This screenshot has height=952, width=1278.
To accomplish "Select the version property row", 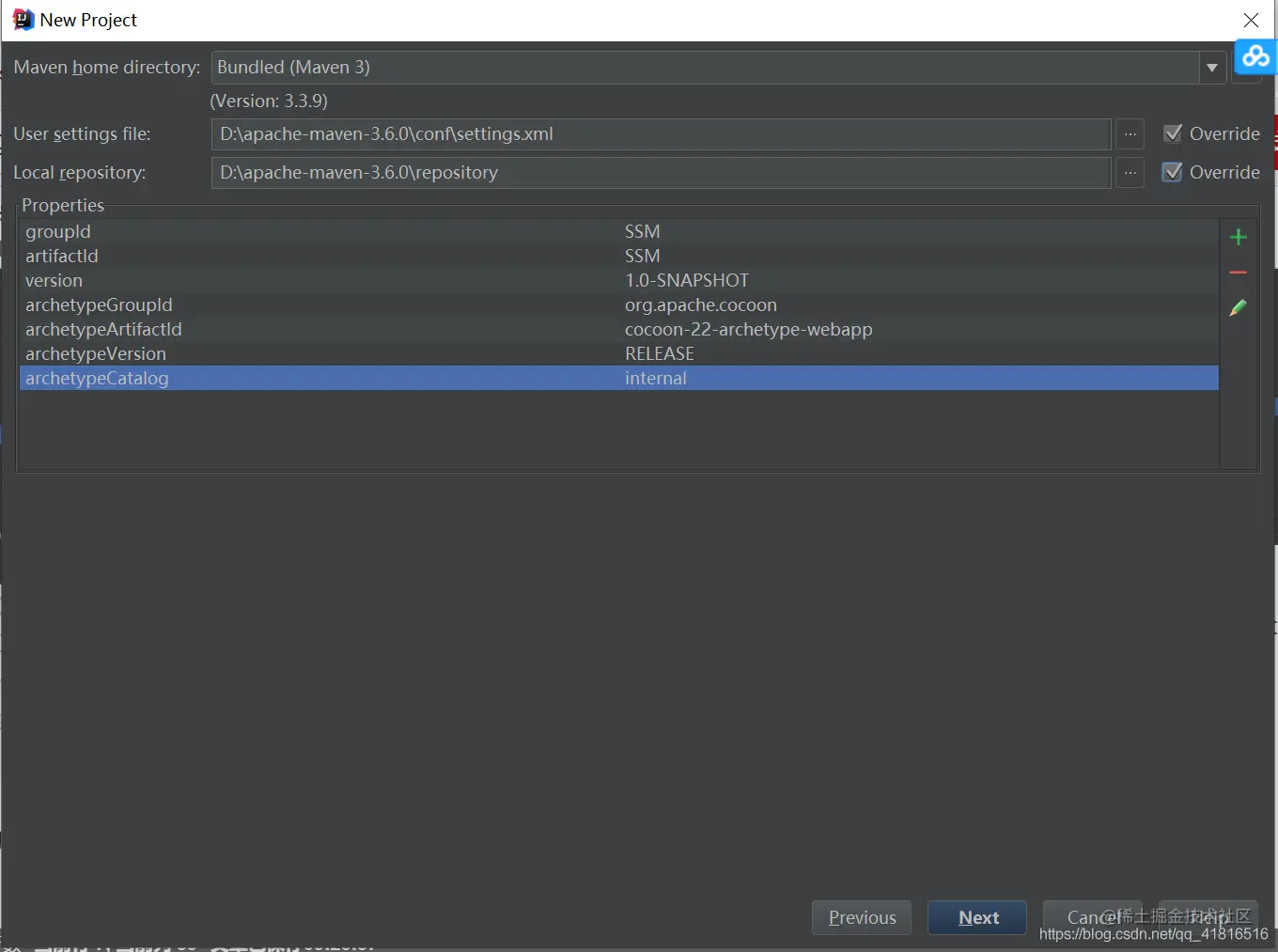I will [x=618, y=280].
